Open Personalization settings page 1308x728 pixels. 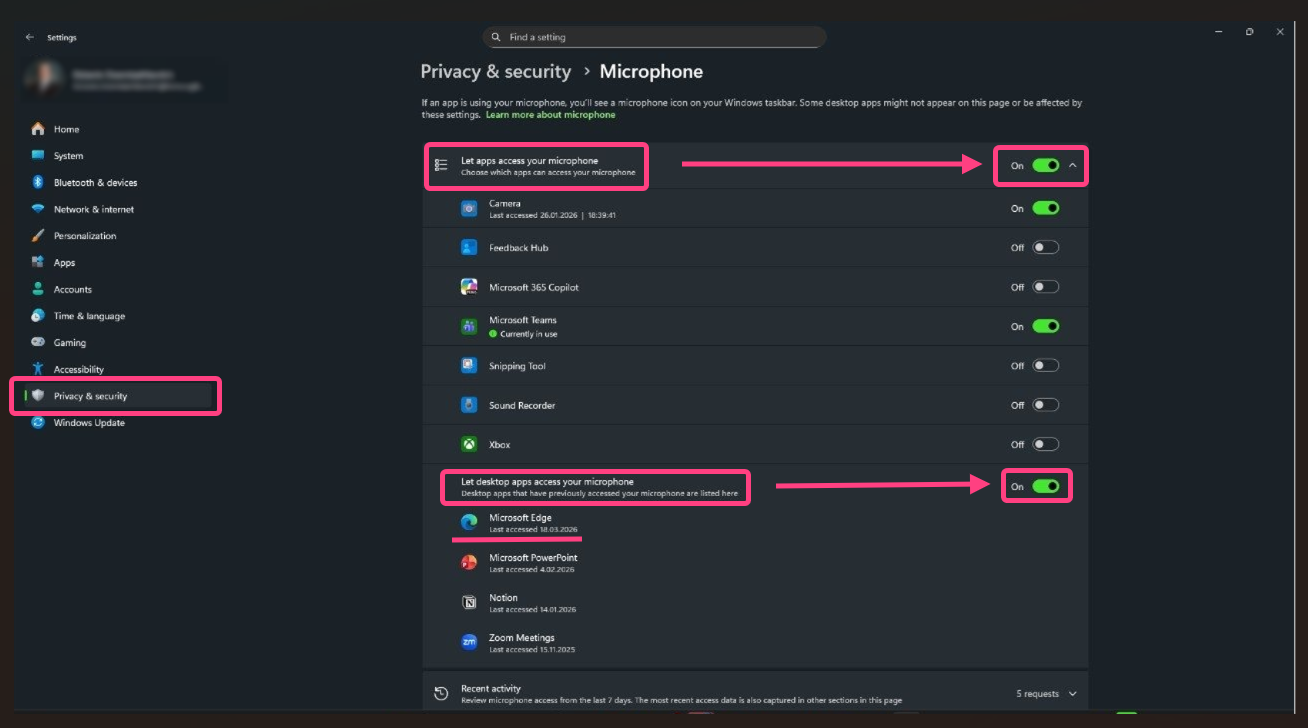(x=85, y=236)
